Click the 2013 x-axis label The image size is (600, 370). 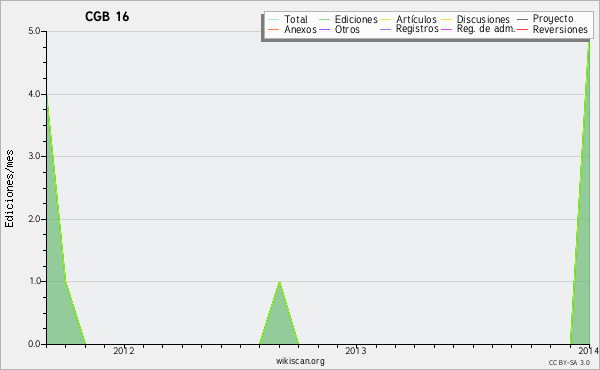click(x=355, y=351)
